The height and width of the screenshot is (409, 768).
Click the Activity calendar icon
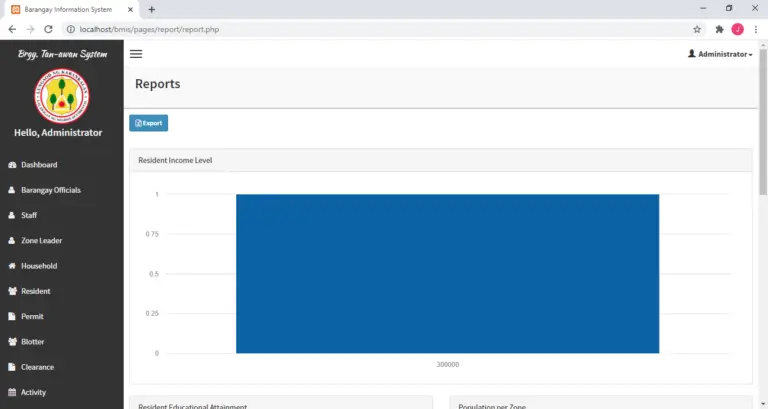[x=12, y=392]
